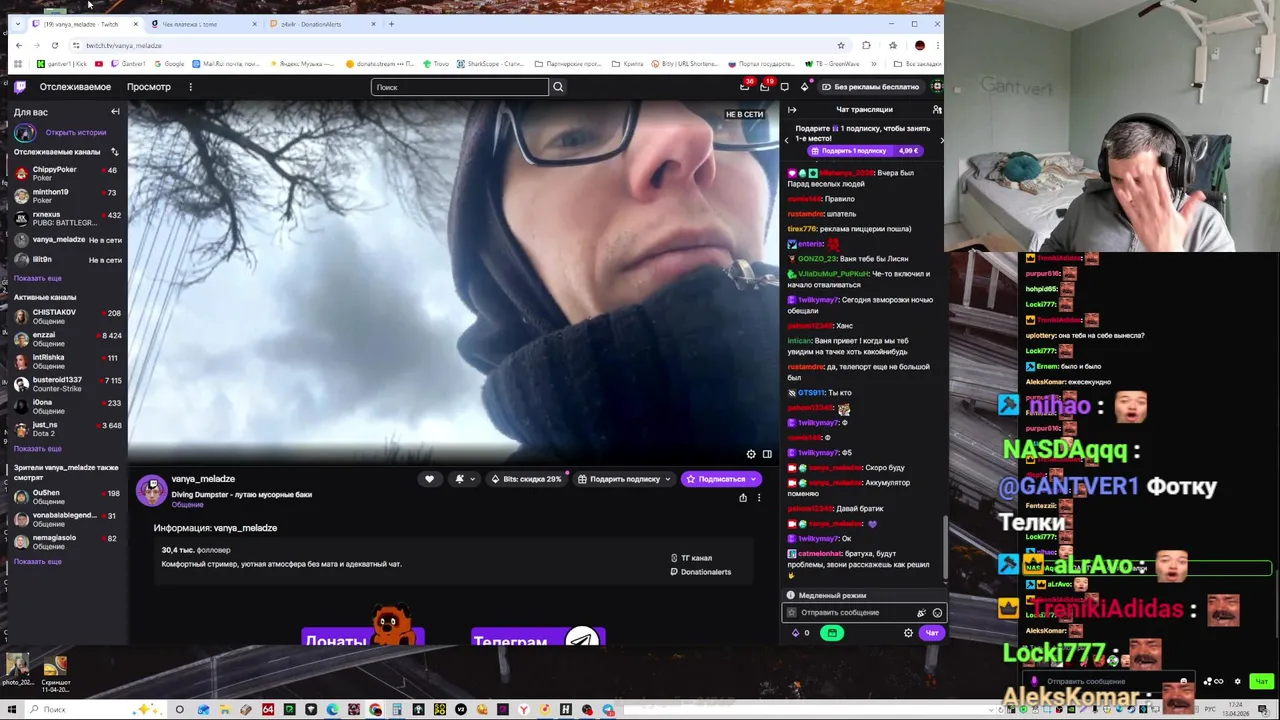Click the Bits: скидка 29% button
The height and width of the screenshot is (720, 1280).
[x=527, y=479]
